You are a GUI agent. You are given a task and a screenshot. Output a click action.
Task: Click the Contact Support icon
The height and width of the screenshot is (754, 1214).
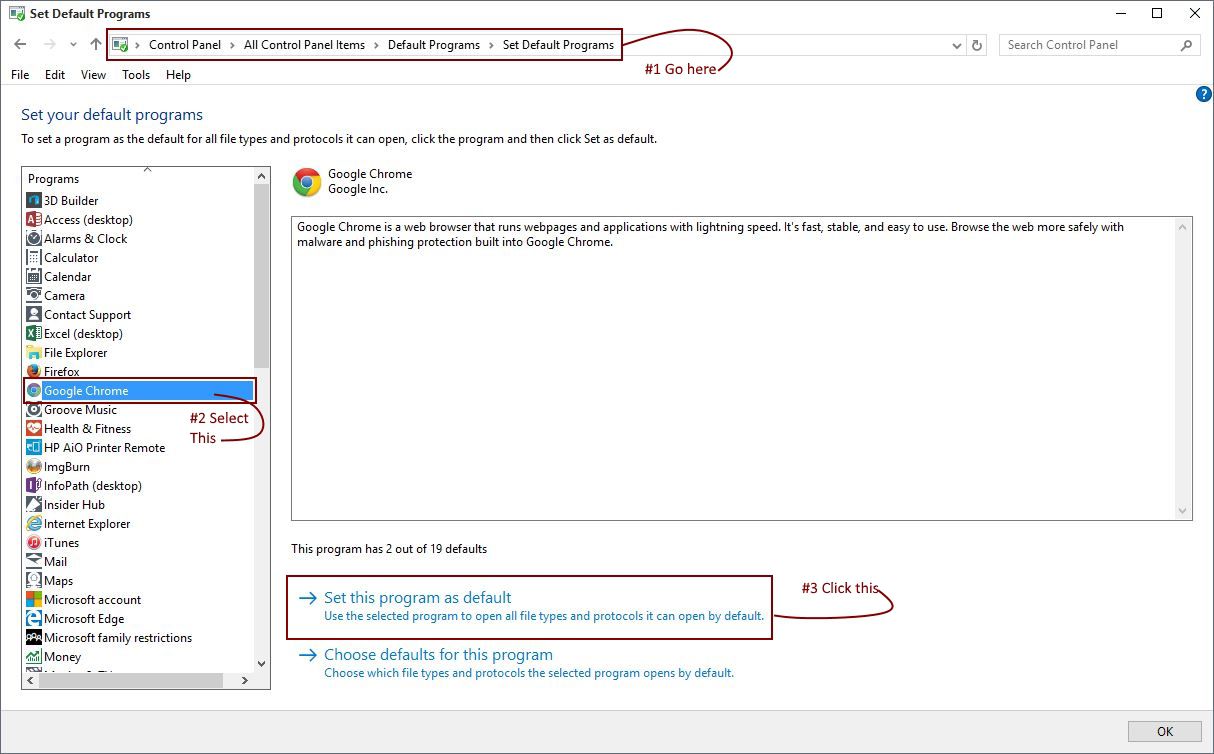[34, 314]
